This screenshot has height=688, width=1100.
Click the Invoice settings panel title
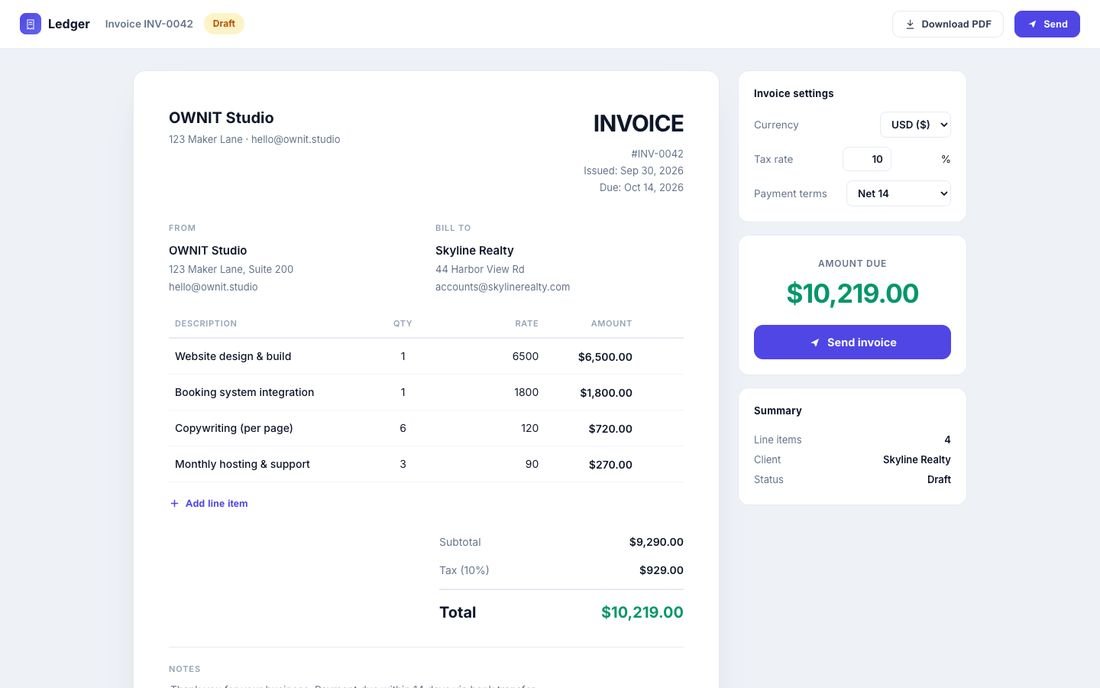point(793,93)
